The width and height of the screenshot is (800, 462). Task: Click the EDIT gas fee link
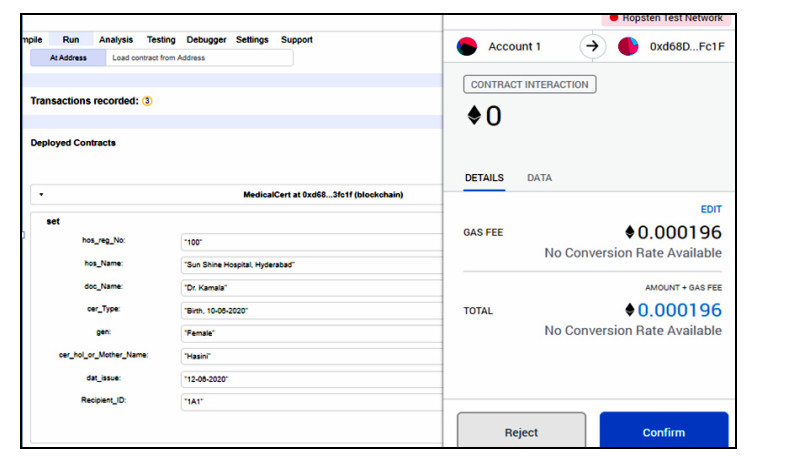pyautogui.click(x=710, y=209)
